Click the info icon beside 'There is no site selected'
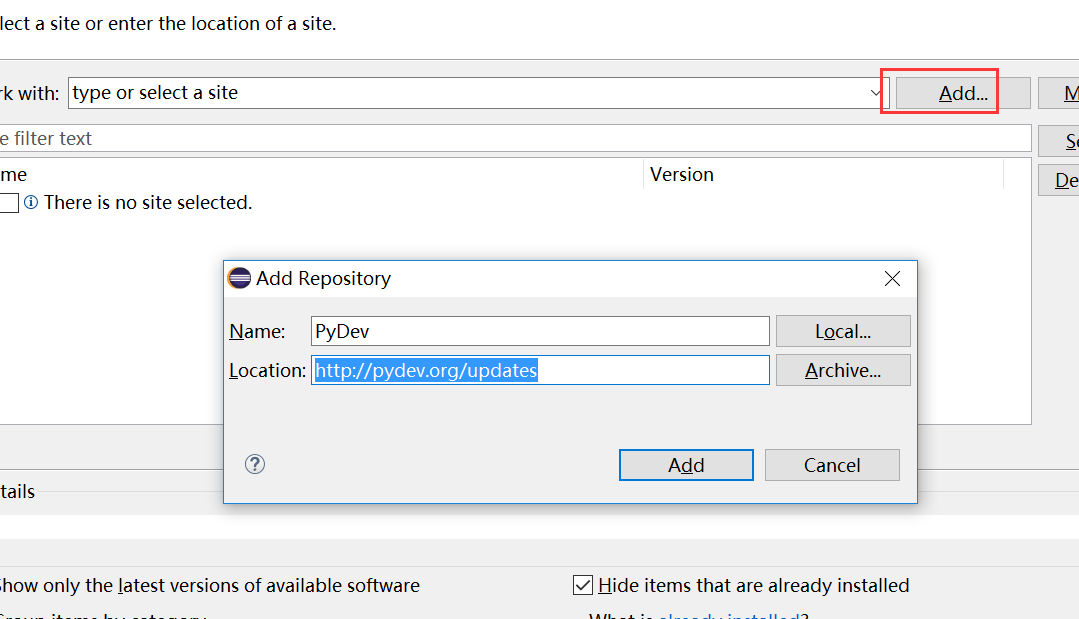Viewport: 1079px width, 619px height. pos(30,202)
